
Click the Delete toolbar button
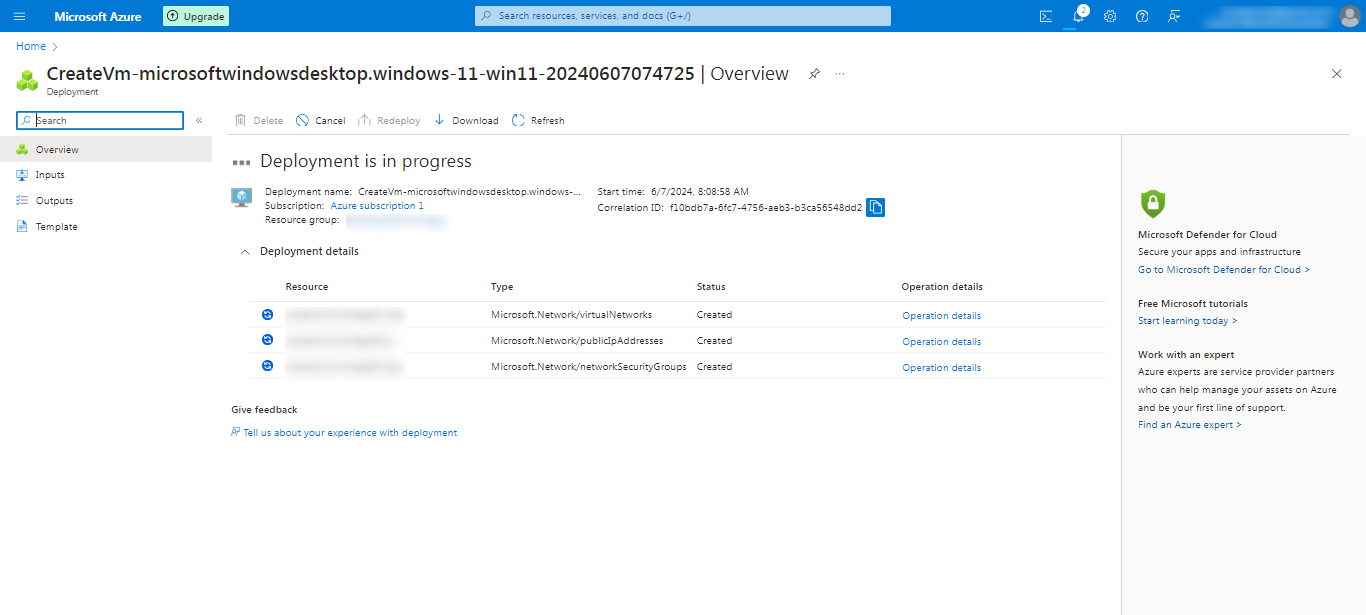(x=259, y=120)
